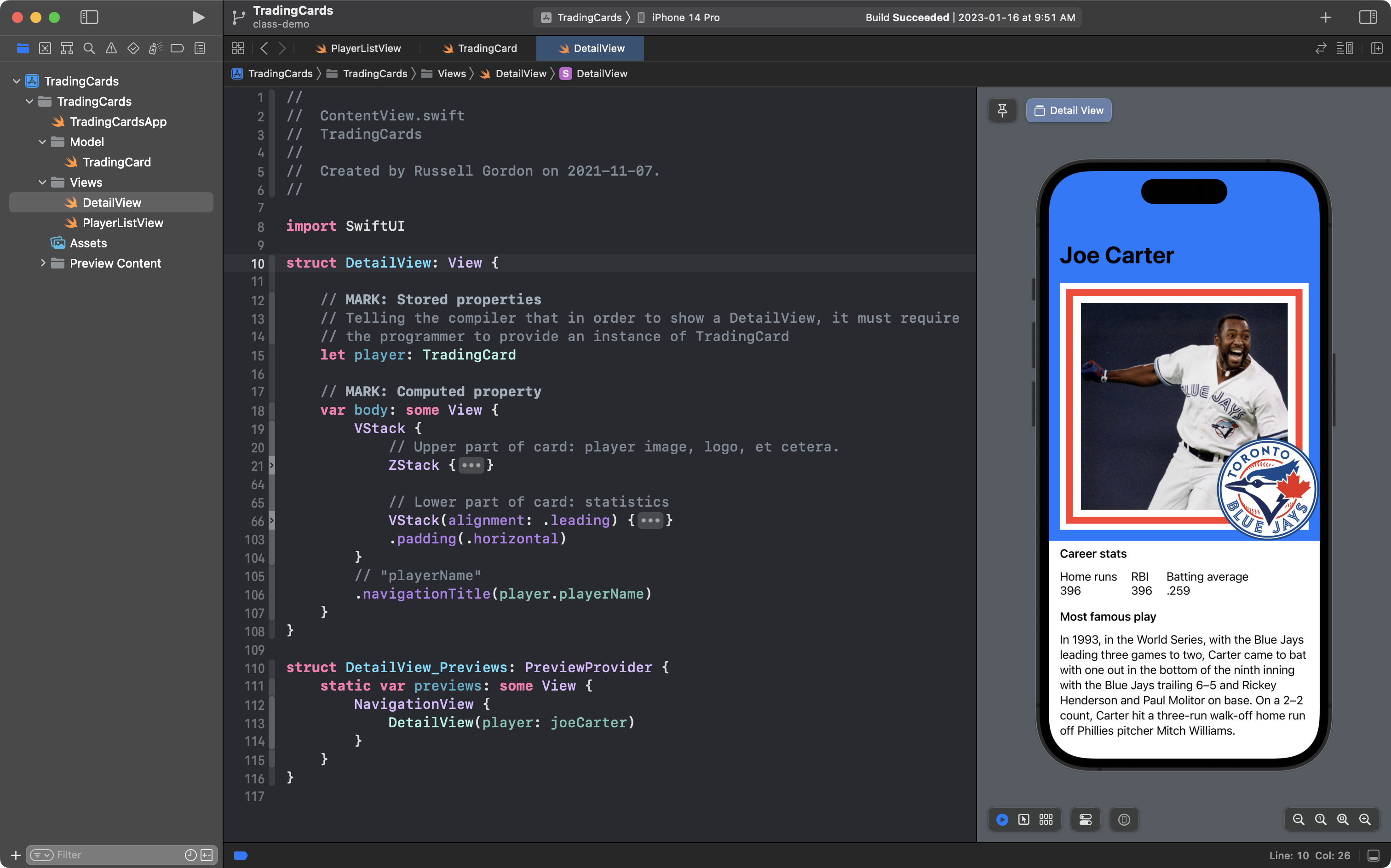Select the PlayerListView tab in editor

366,47
